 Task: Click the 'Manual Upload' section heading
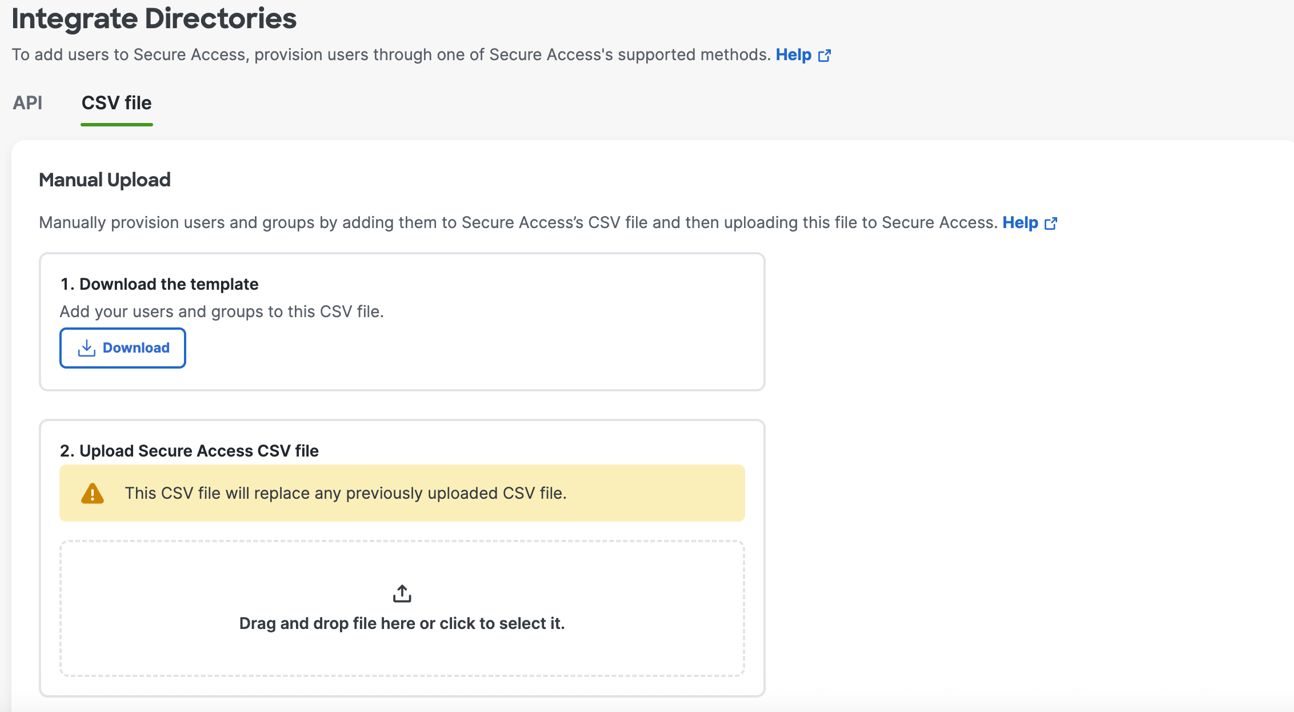[x=105, y=180]
